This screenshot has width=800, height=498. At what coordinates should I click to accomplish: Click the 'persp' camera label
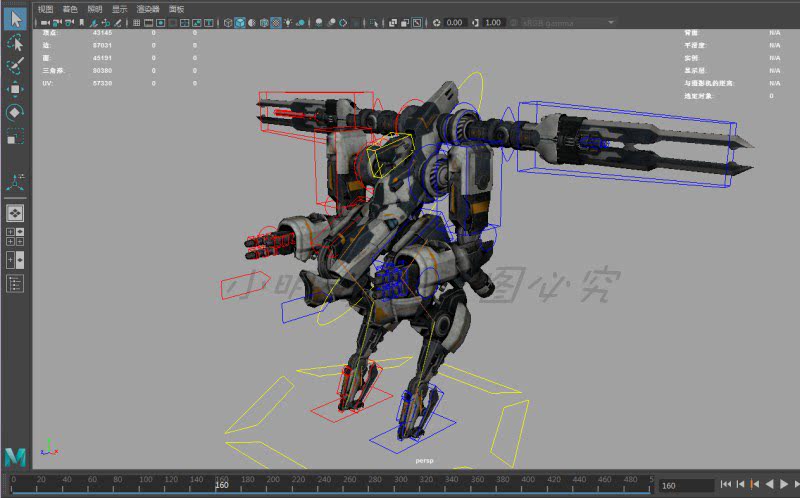click(x=424, y=461)
